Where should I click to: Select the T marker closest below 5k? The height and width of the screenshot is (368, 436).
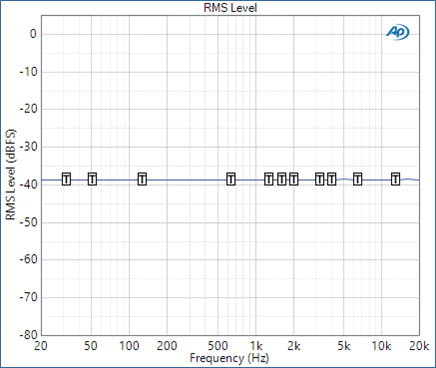[331, 179]
